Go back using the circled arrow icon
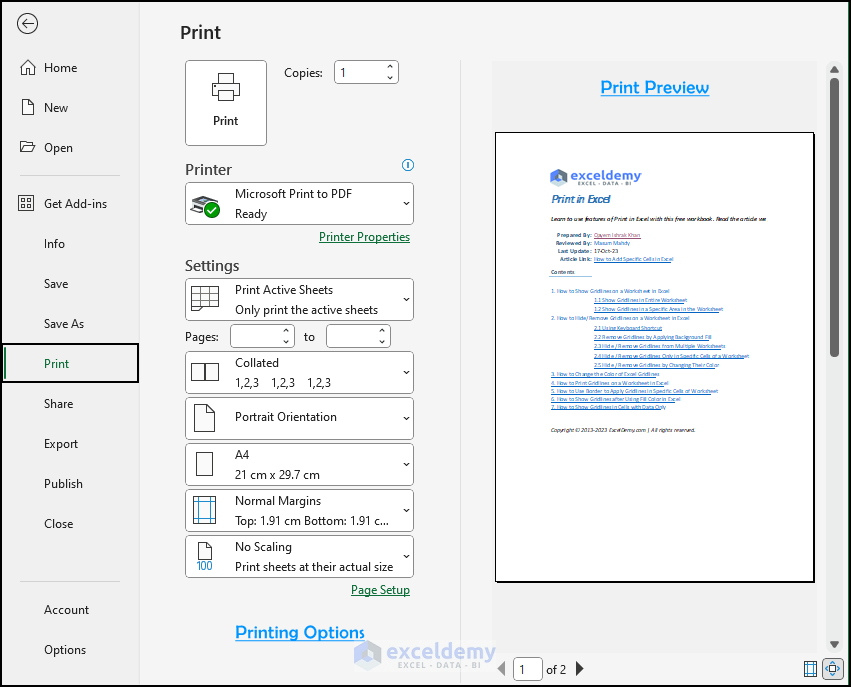The image size is (851, 687). tap(27, 23)
